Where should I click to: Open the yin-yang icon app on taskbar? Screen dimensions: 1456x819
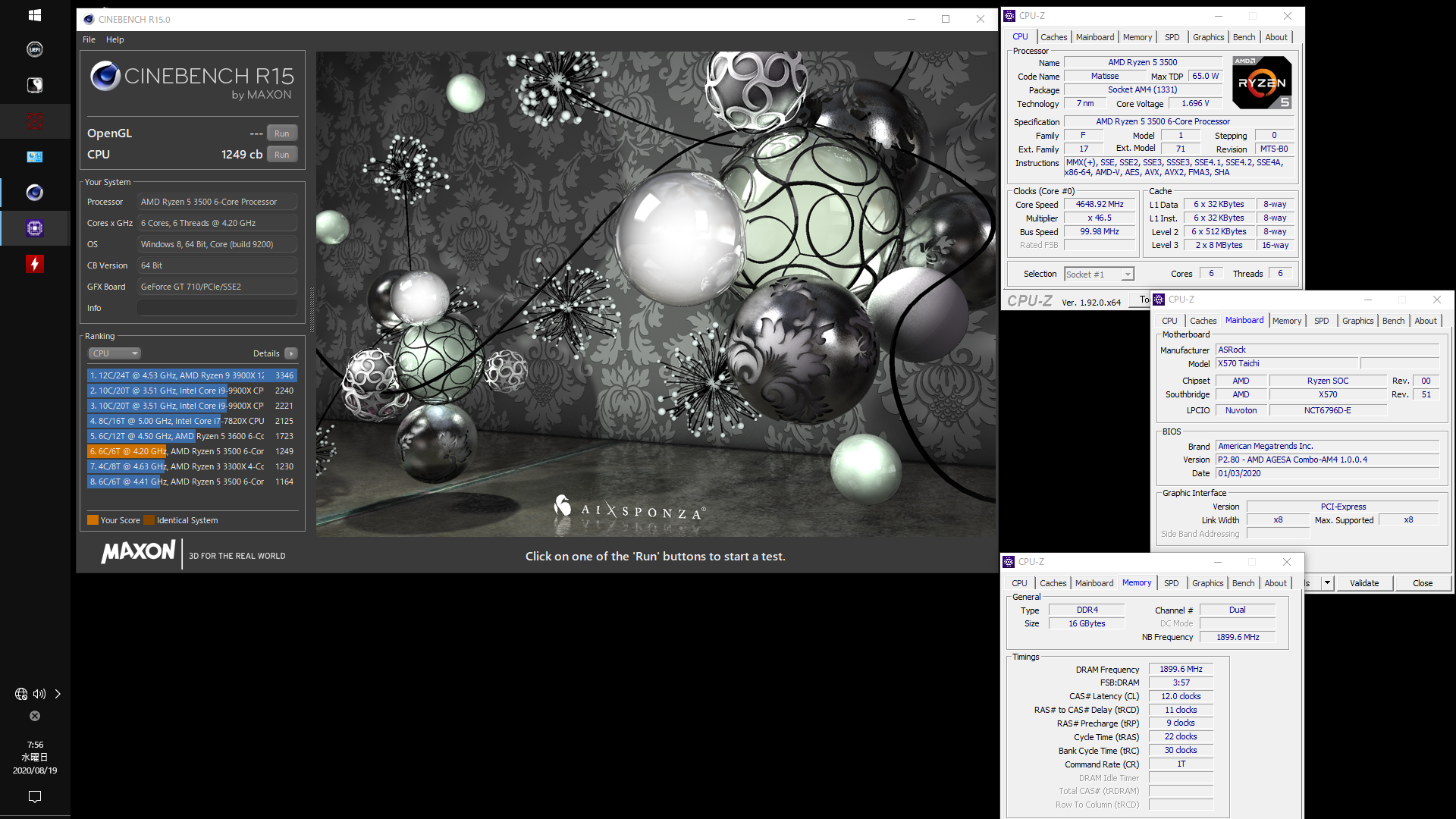coord(35,85)
